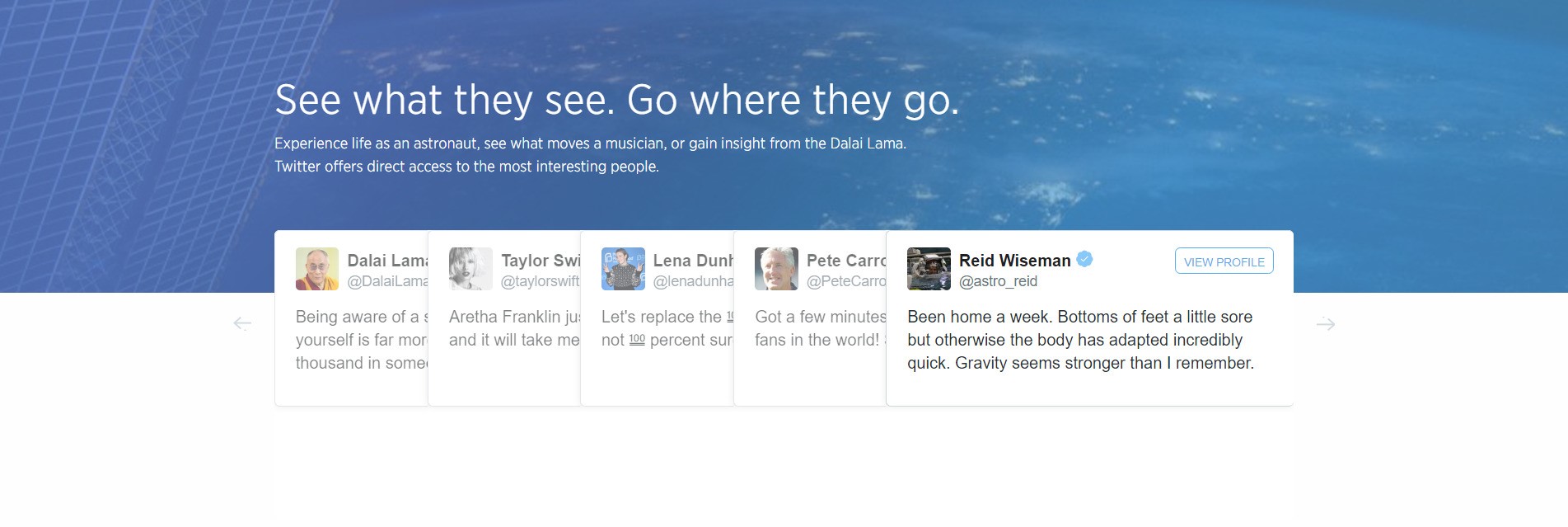
Task: Click the @lenadunham handle
Action: tap(693, 281)
